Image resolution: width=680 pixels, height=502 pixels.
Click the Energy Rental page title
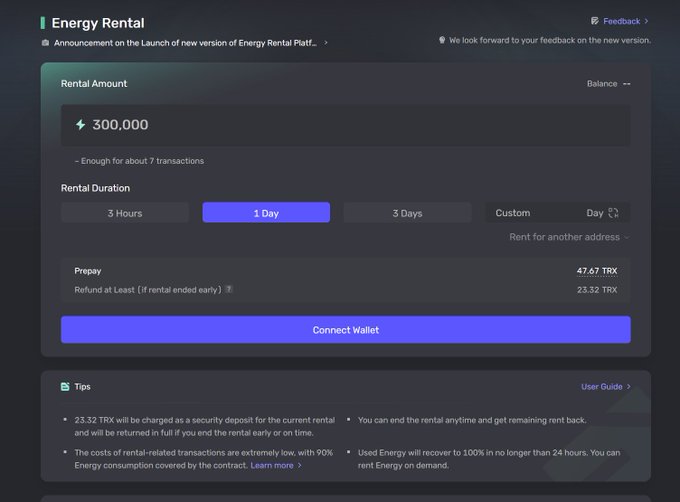click(x=98, y=23)
